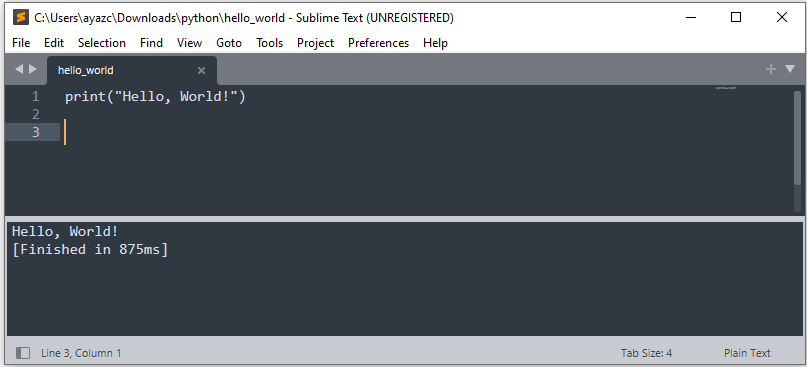
Task: Click line number 1 in gutter
Action: coord(36,97)
